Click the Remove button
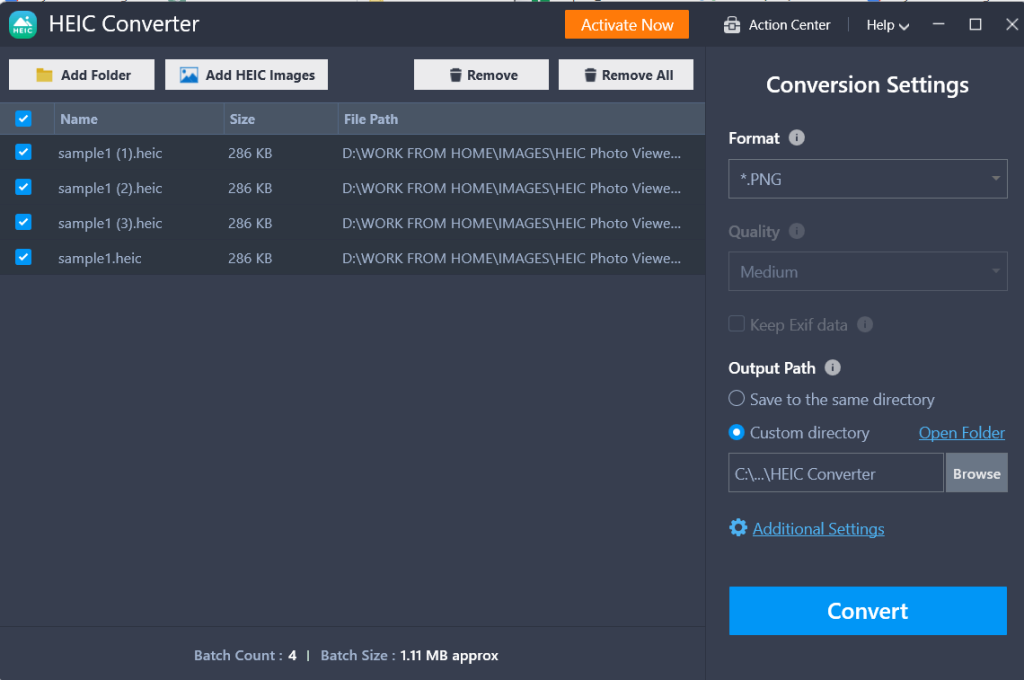The height and width of the screenshot is (680, 1024). tap(481, 75)
